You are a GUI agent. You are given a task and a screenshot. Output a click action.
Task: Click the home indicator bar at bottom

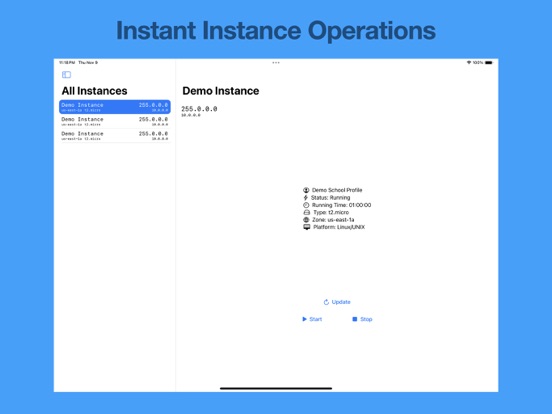276,388
